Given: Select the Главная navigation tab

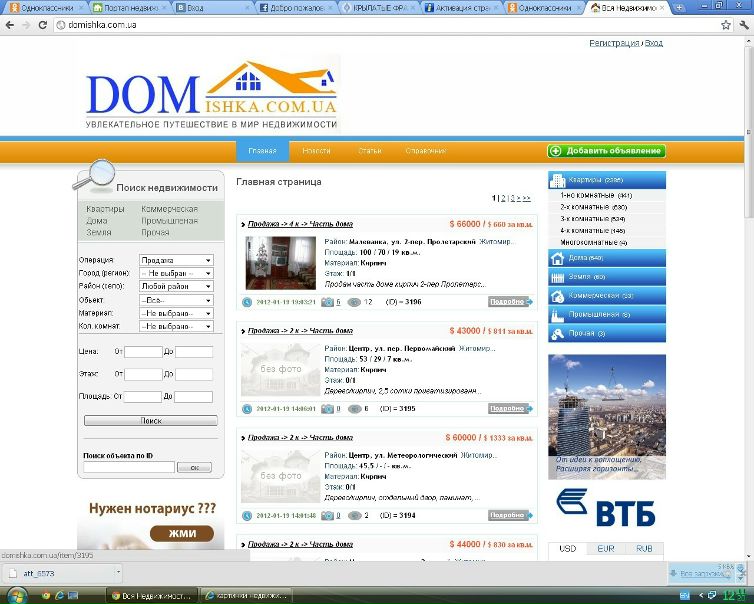Looking at the screenshot, I should pyautogui.click(x=262, y=151).
